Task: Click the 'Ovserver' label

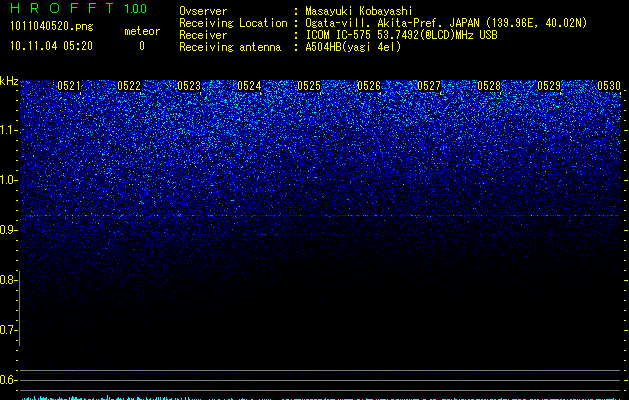Action: pyautogui.click(x=203, y=11)
